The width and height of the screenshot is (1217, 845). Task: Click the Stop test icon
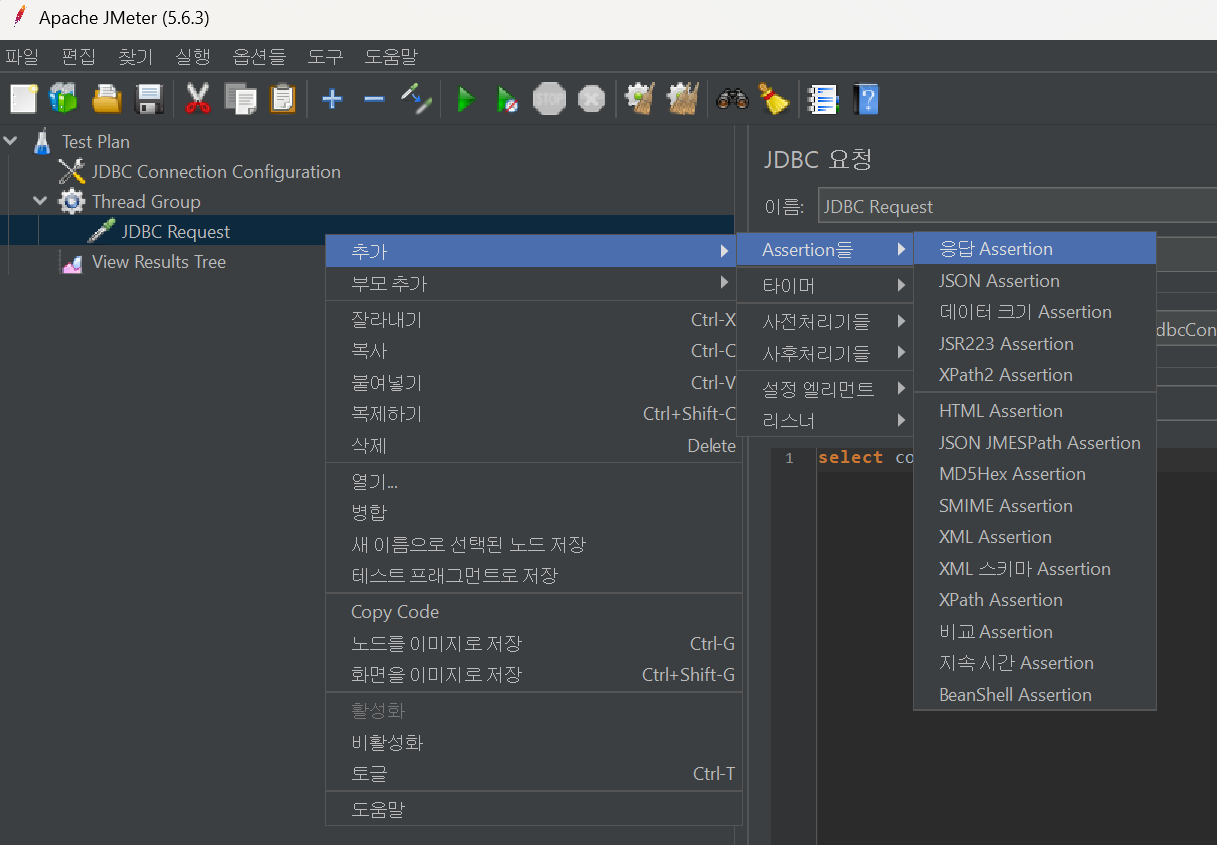click(x=549, y=98)
